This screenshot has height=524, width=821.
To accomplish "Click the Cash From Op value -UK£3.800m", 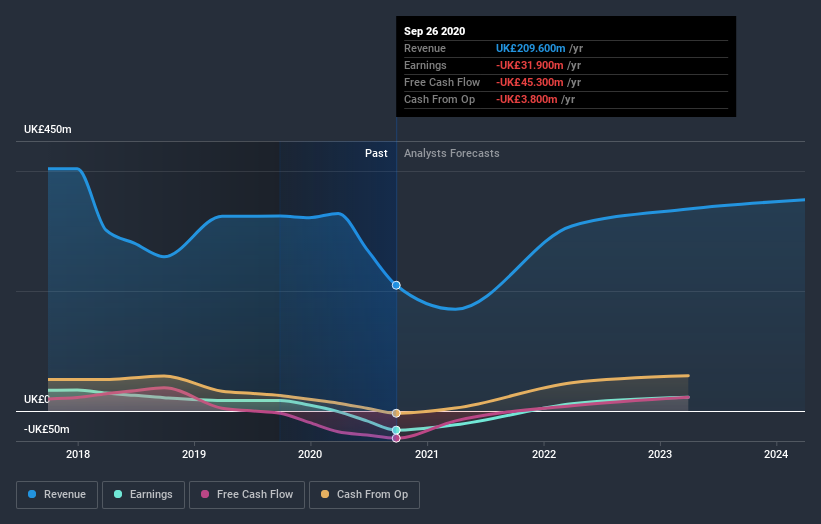I will [x=527, y=99].
